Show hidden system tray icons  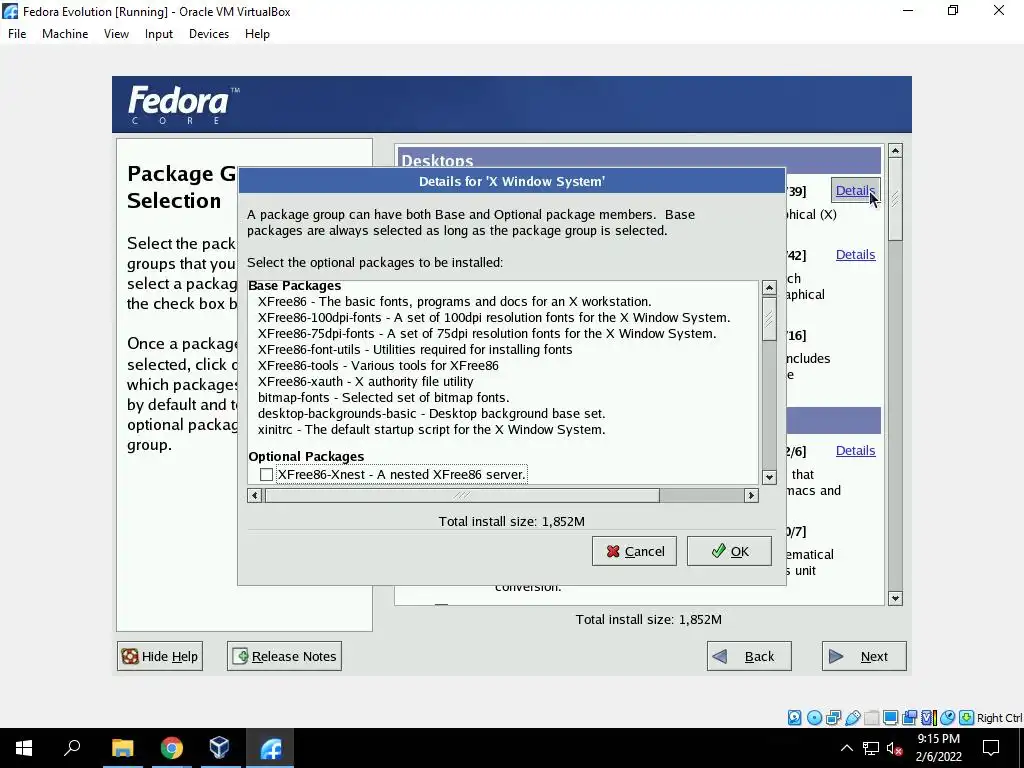[846, 748]
